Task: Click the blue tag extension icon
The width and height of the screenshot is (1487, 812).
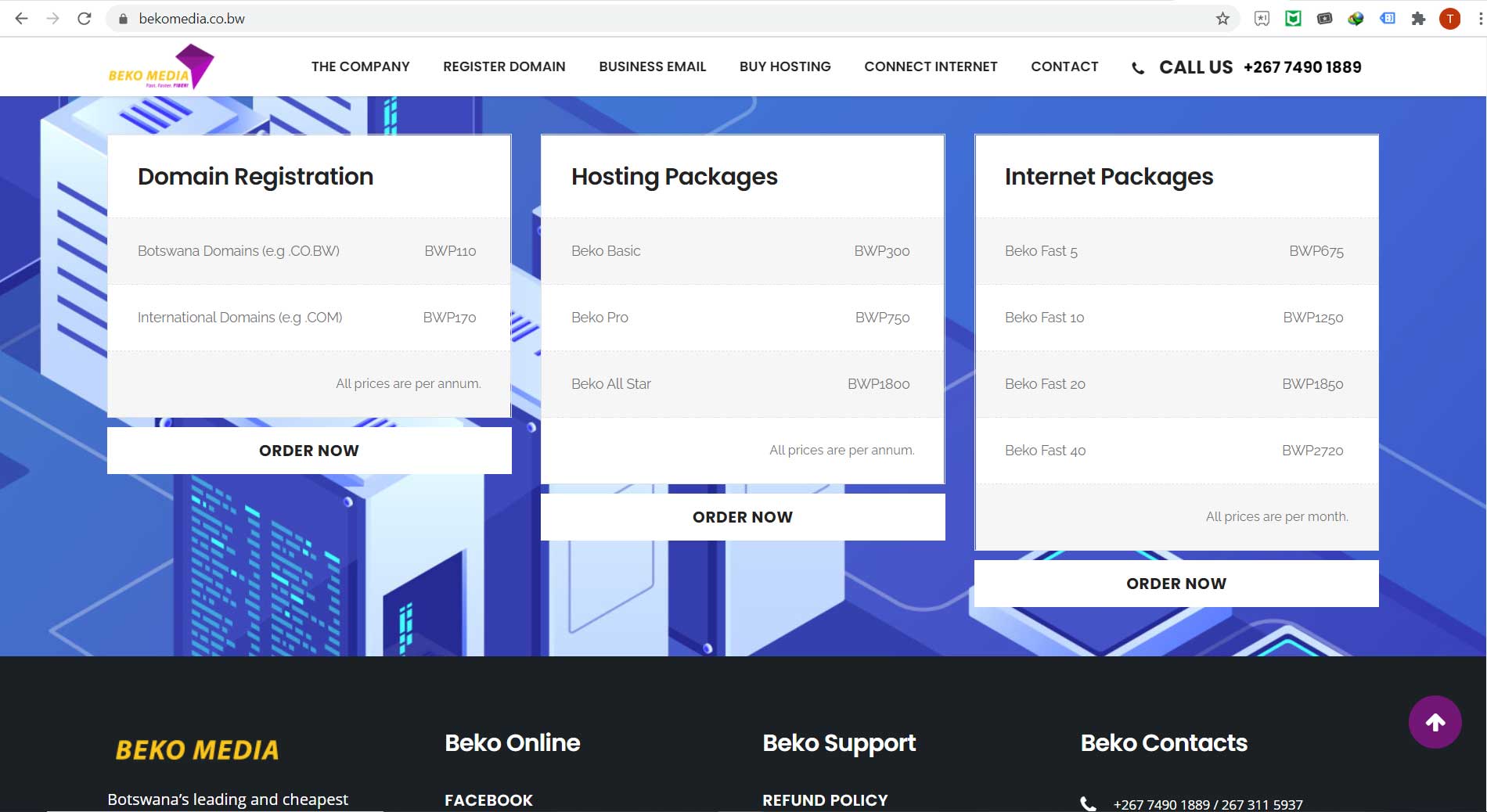Action: coord(1387,19)
